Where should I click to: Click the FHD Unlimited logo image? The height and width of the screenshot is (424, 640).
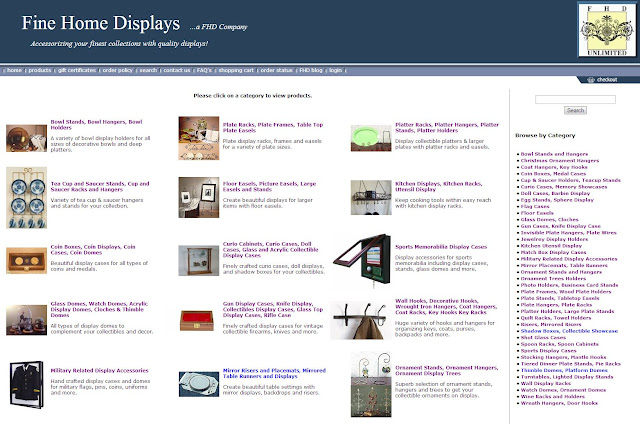tap(607, 29)
